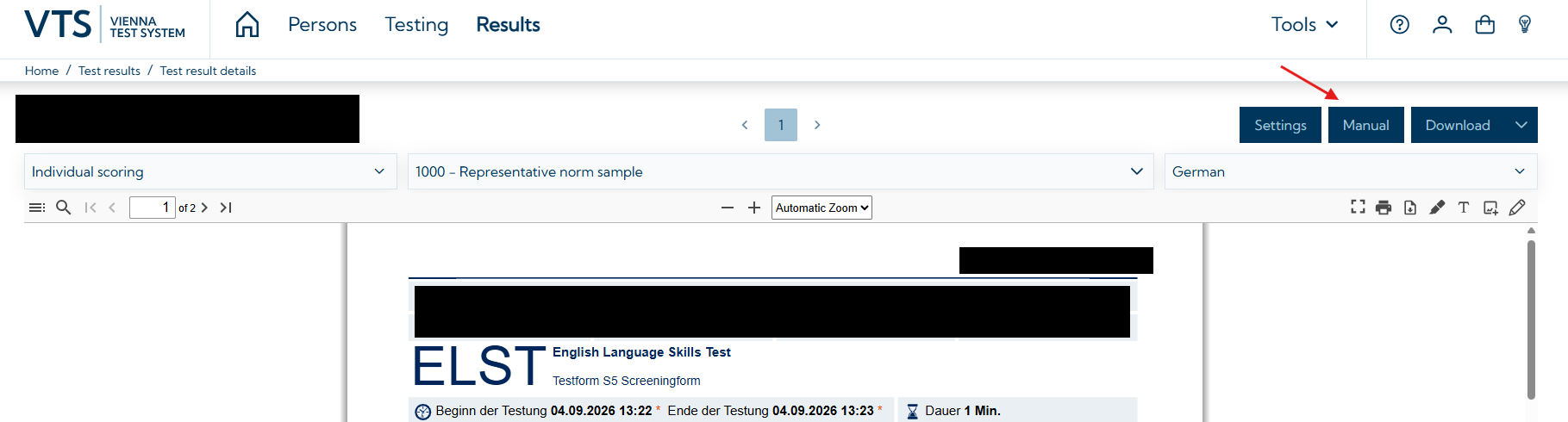Open the Automatic Zoom select box
This screenshot has width=1568, height=422.
pyautogui.click(x=821, y=208)
